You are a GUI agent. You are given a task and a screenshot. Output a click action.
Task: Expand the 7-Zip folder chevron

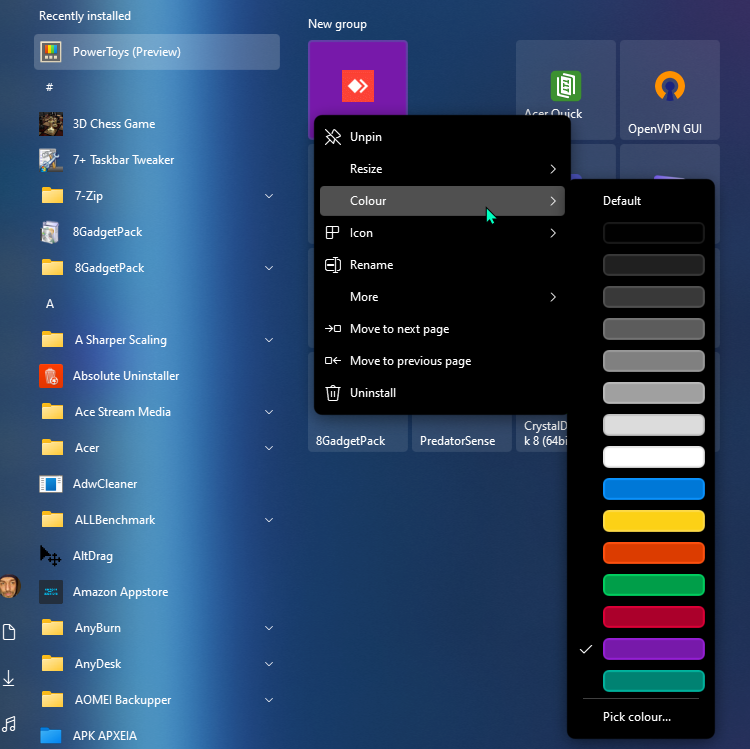tap(269, 196)
